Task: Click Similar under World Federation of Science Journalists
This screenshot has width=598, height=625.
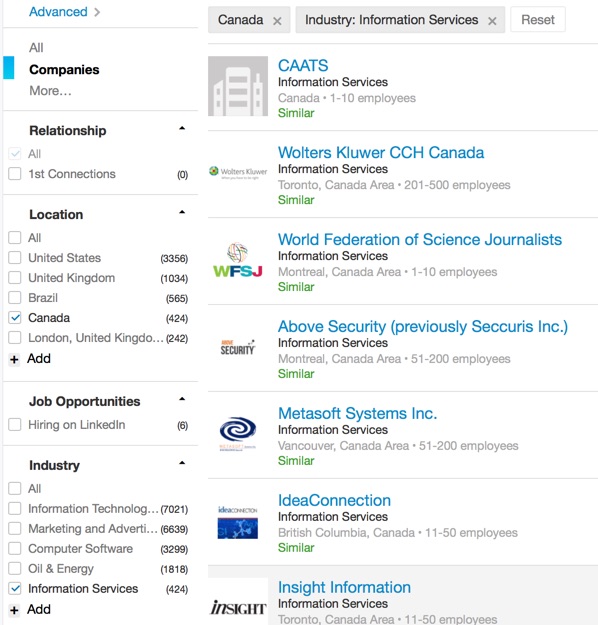Action: pyautogui.click(x=296, y=287)
